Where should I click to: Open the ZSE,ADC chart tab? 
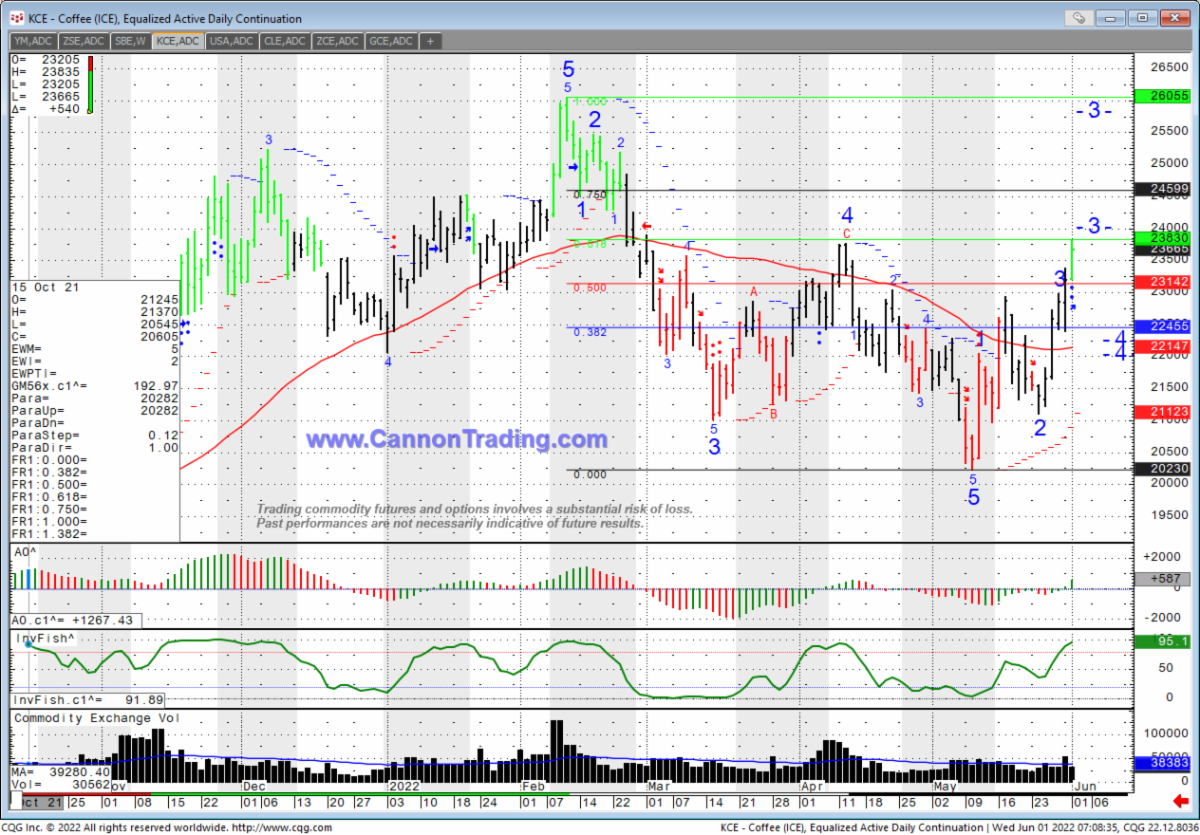[x=84, y=41]
